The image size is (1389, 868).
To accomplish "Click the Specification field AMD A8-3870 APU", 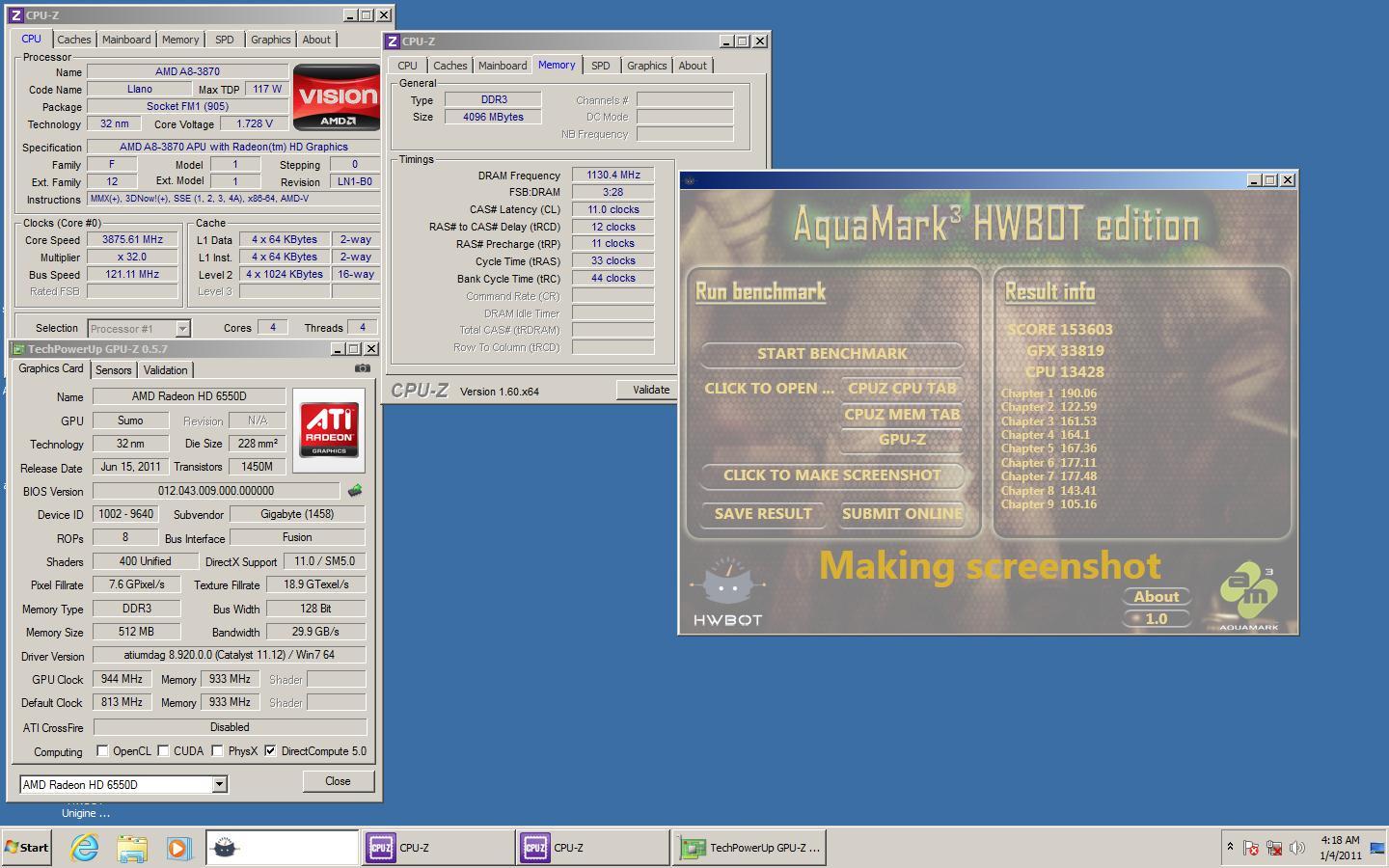I will click(233, 148).
